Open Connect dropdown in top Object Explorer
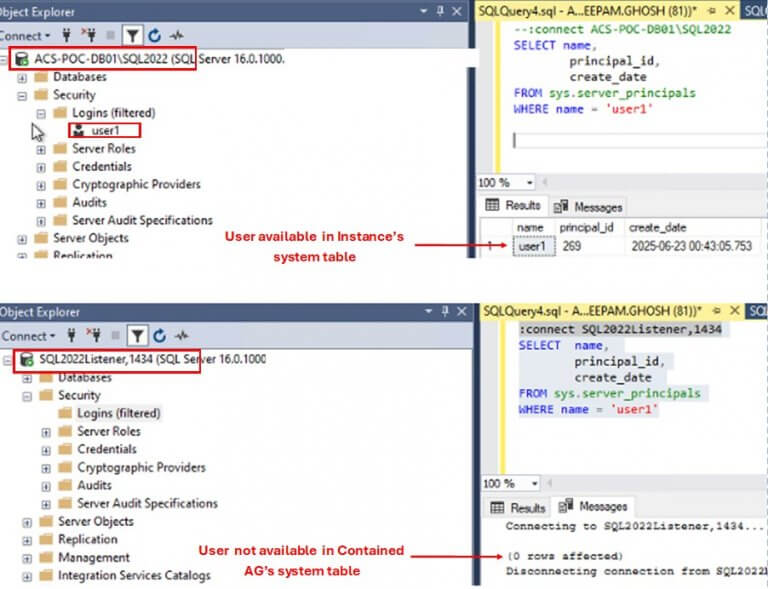Screen dimensions: 768x589 24,36
